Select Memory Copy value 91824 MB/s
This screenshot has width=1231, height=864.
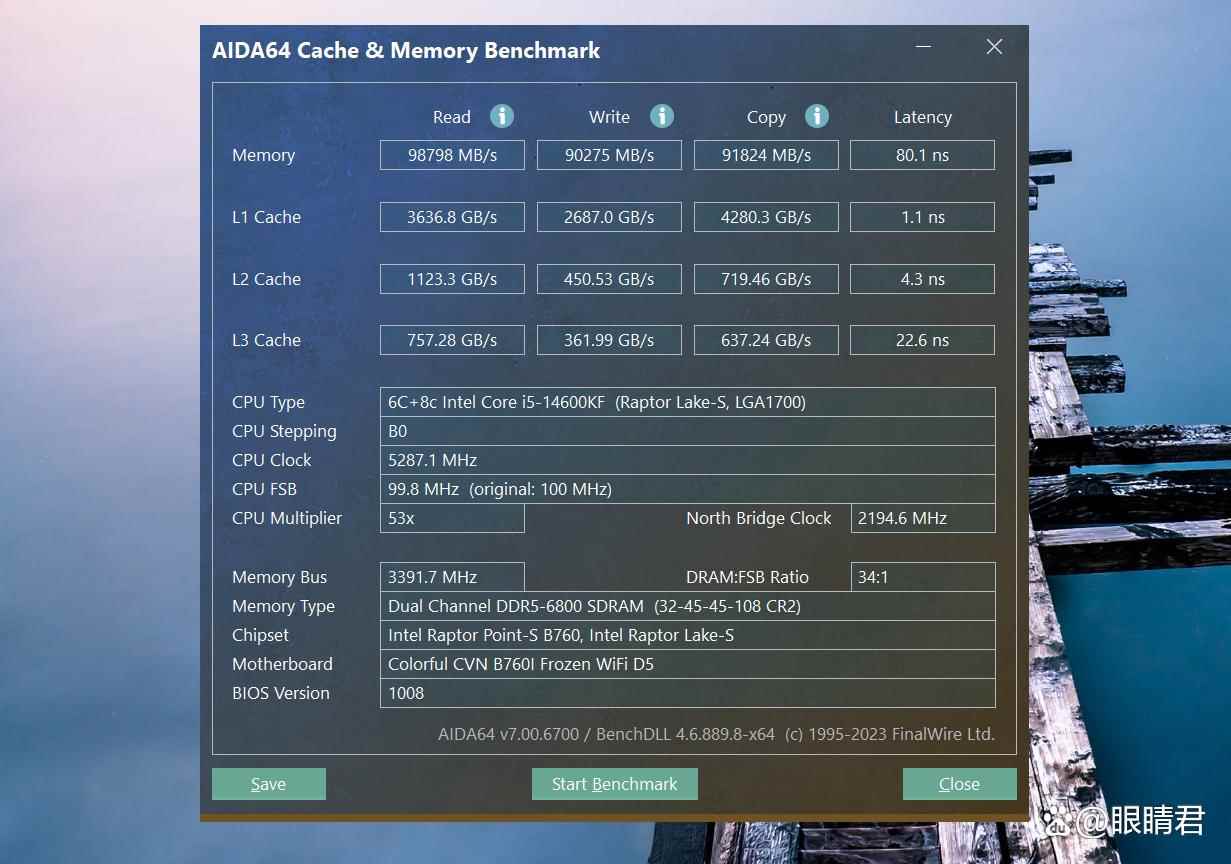766,155
